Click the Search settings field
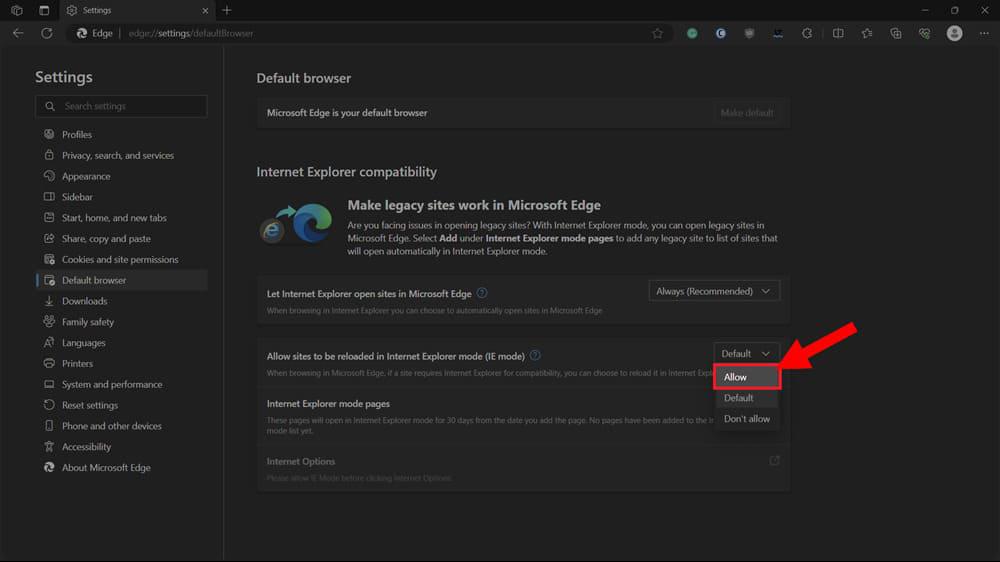The image size is (1000, 562). (x=122, y=106)
